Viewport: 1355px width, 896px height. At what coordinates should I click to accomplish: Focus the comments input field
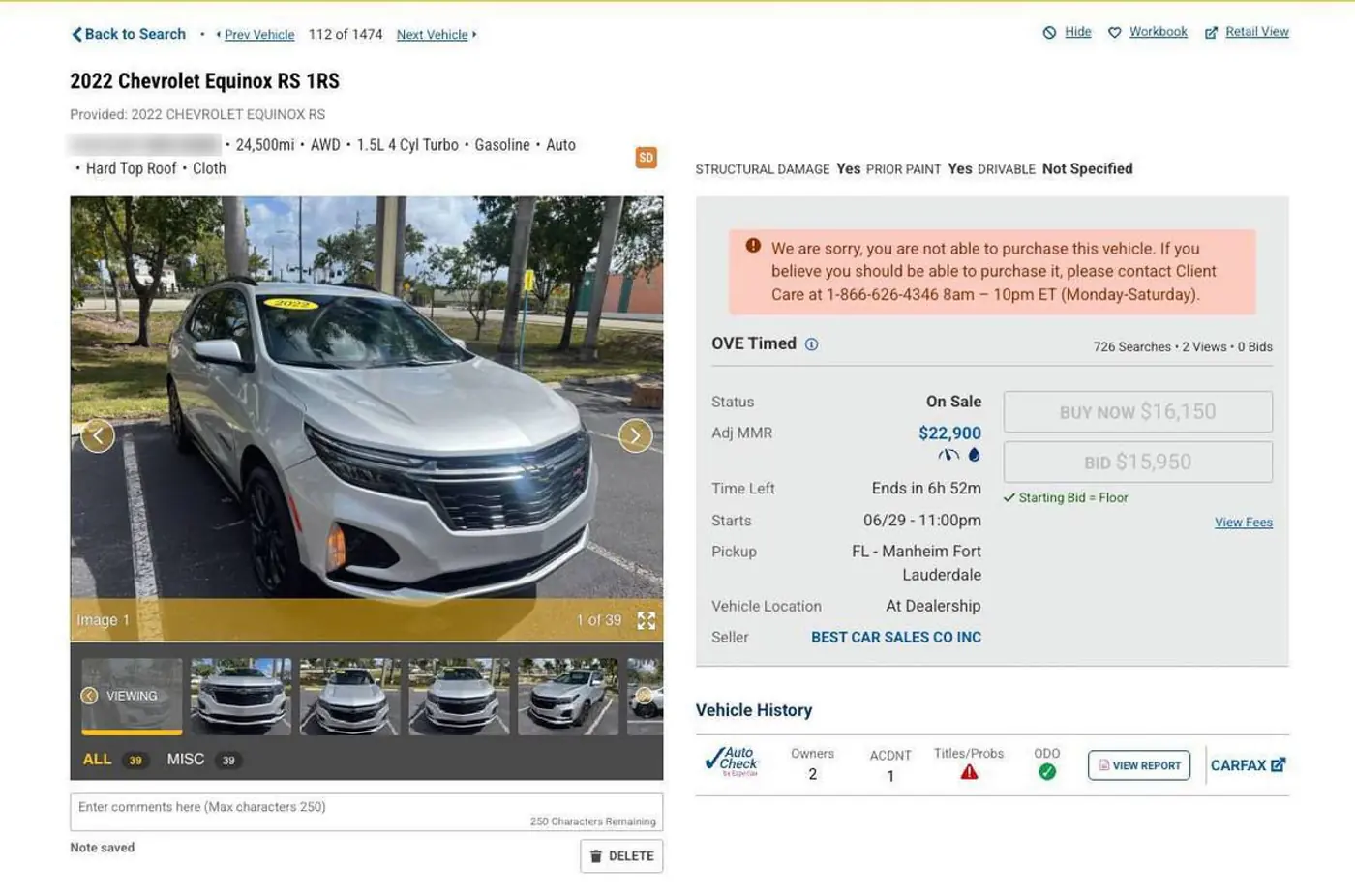366,813
